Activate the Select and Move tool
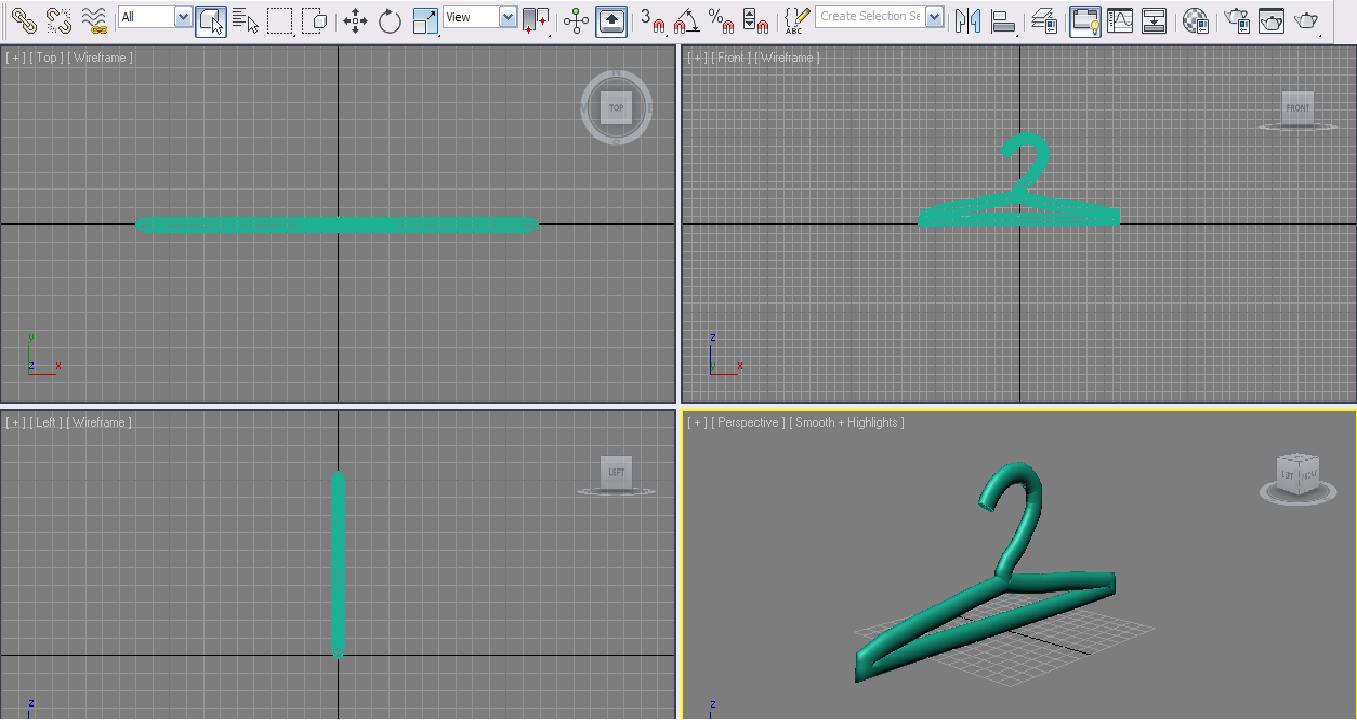This screenshot has width=1357, height=720. click(x=354, y=20)
